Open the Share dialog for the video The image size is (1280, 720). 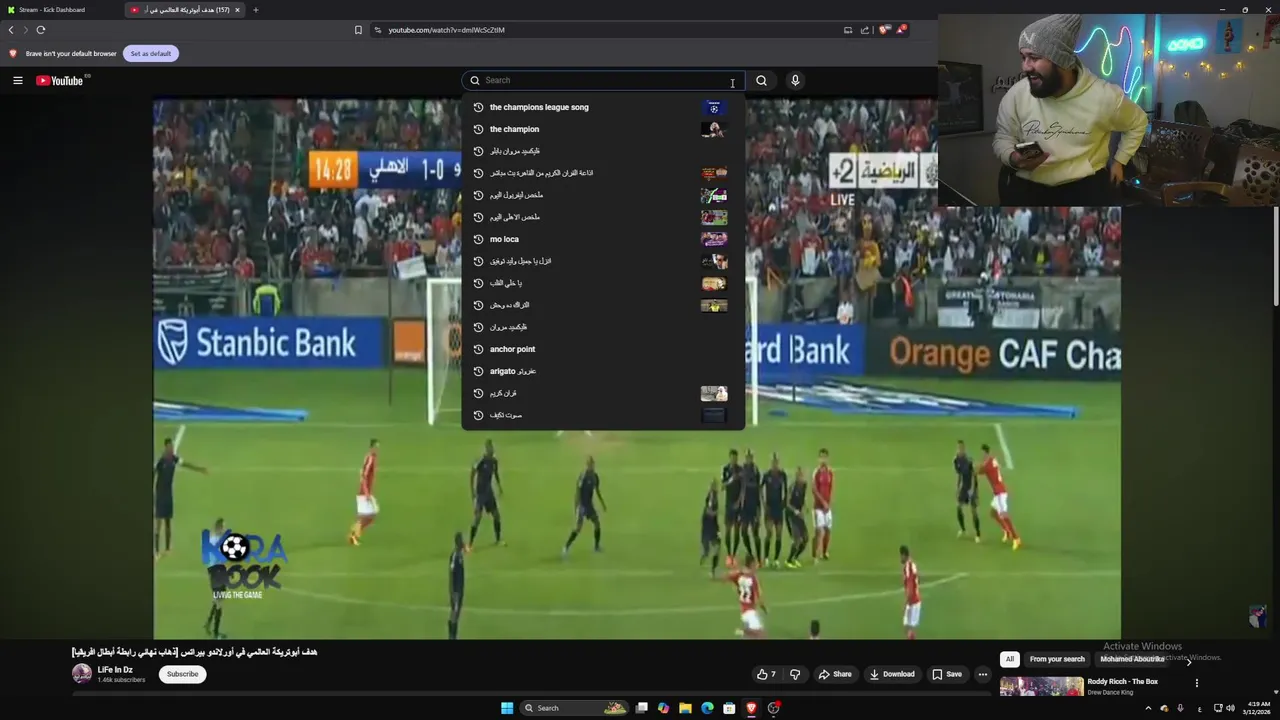835,674
